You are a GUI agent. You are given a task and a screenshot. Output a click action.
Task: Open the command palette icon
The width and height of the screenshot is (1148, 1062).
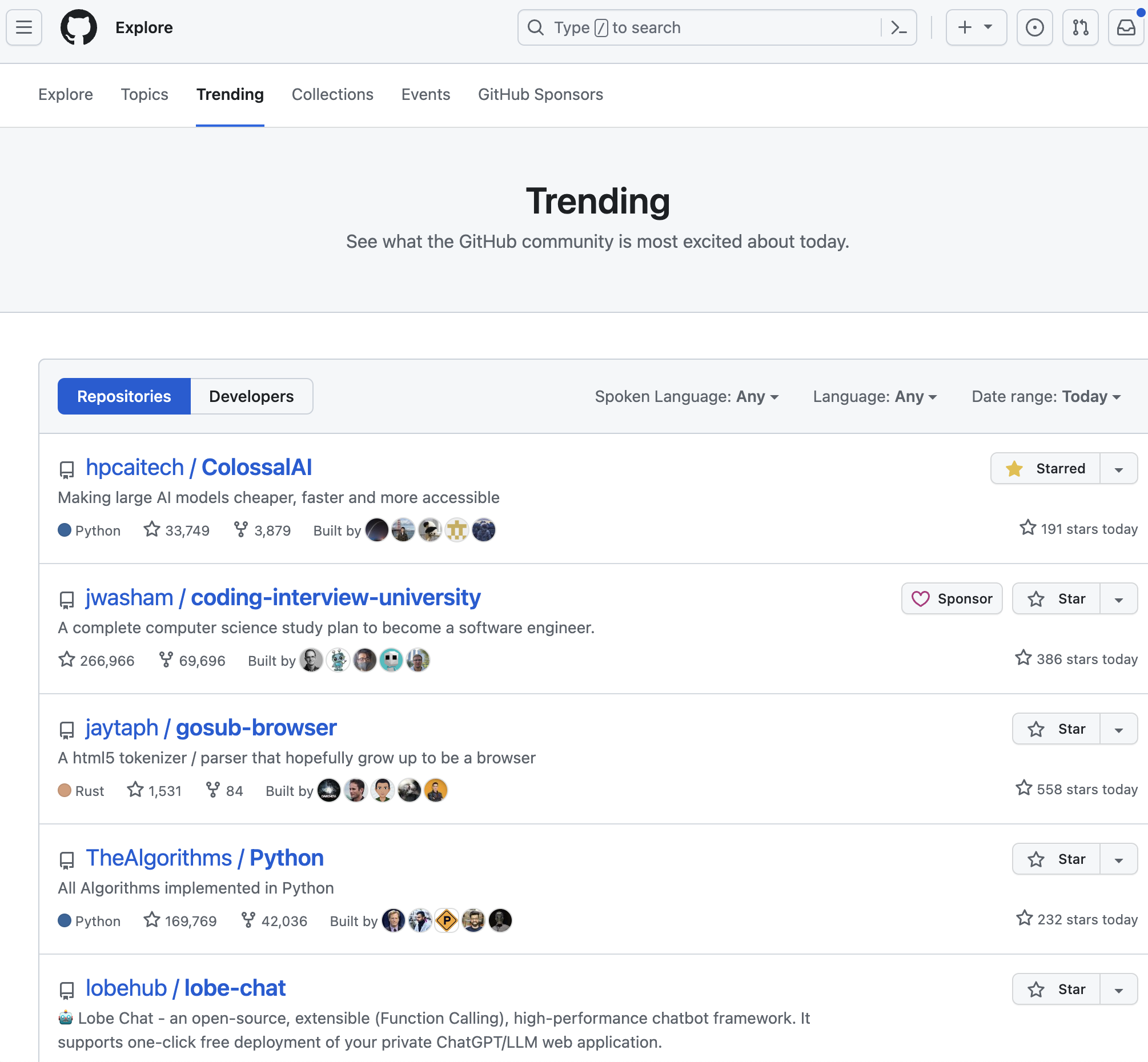click(898, 27)
